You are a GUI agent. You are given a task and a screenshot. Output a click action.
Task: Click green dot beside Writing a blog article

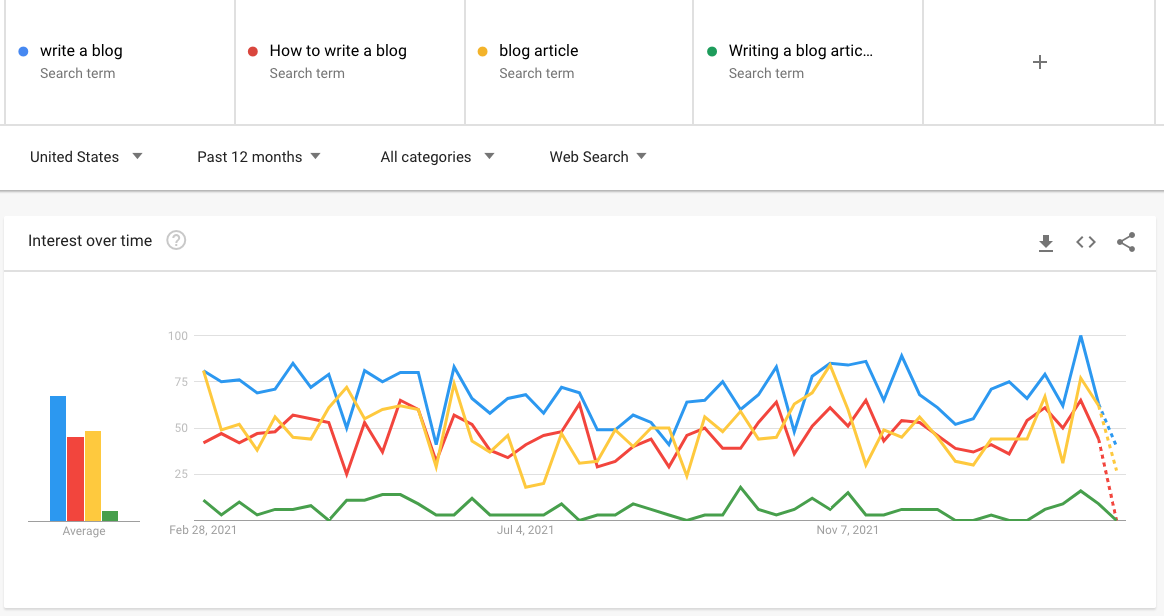[x=712, y=51]
